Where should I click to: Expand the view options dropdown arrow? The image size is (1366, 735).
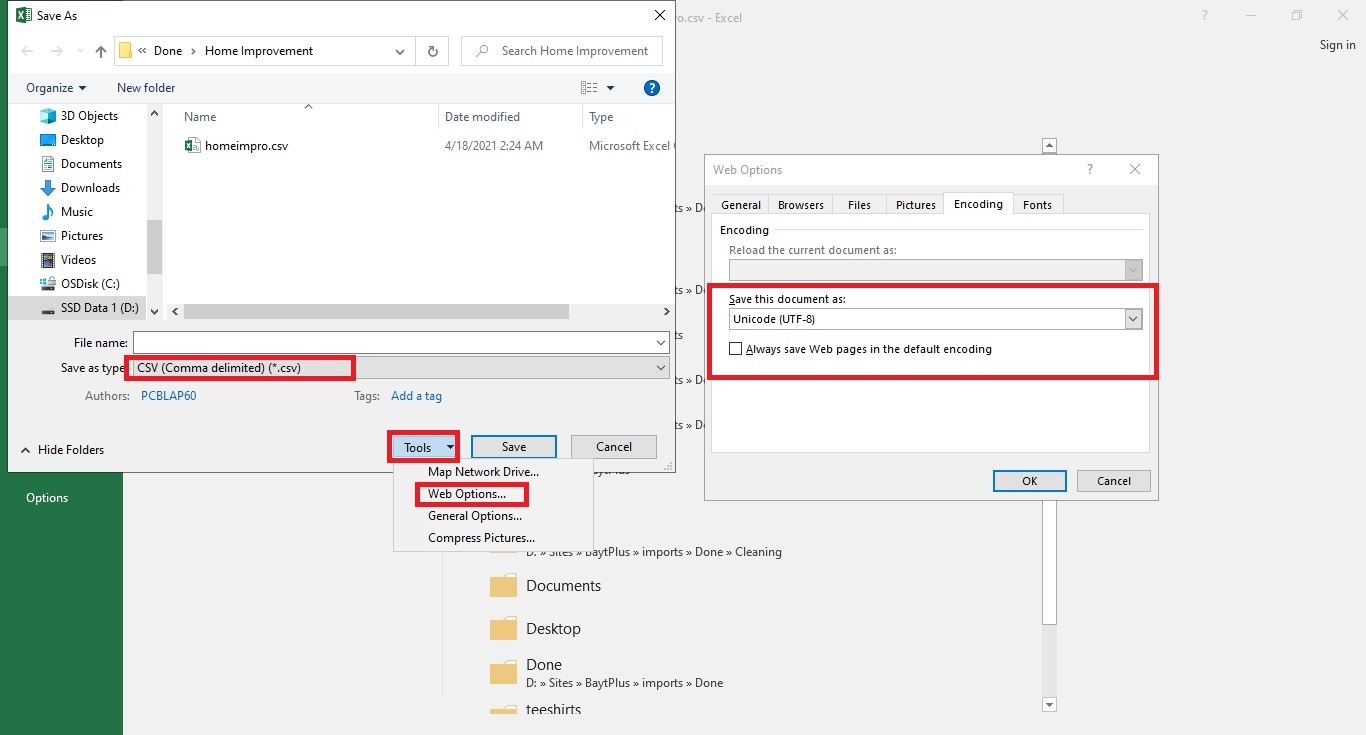click(x=610, y=88)
